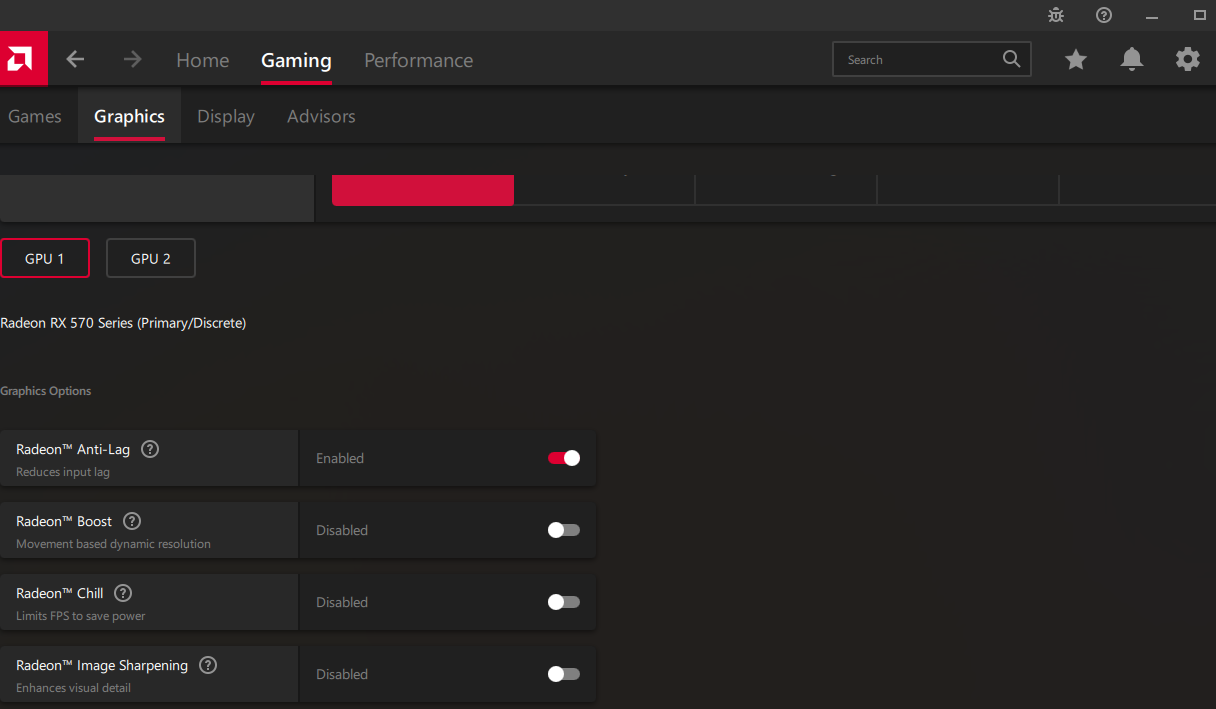
Task: Open the Gaming tab
Action: (x=296, y=60)
